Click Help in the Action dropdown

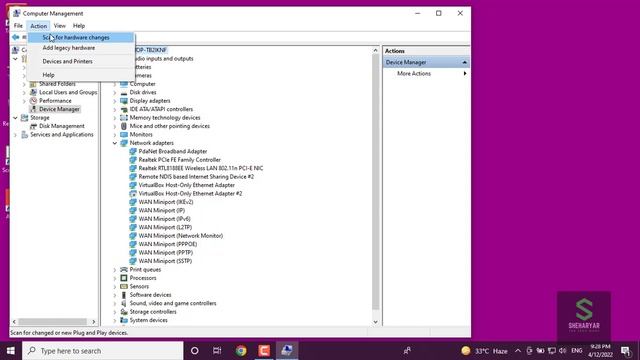(x=81, y=75)
